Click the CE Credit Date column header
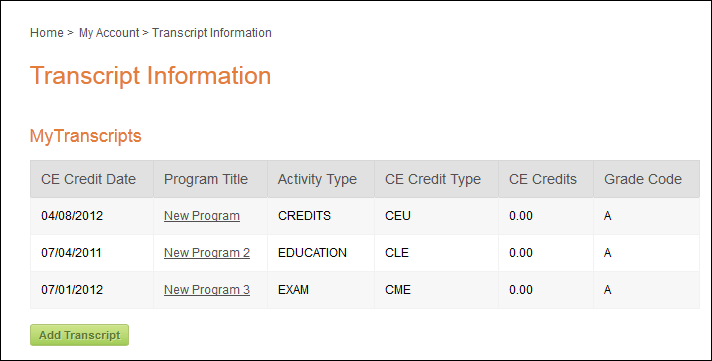 pyautogui.click(x=92, y=179)
